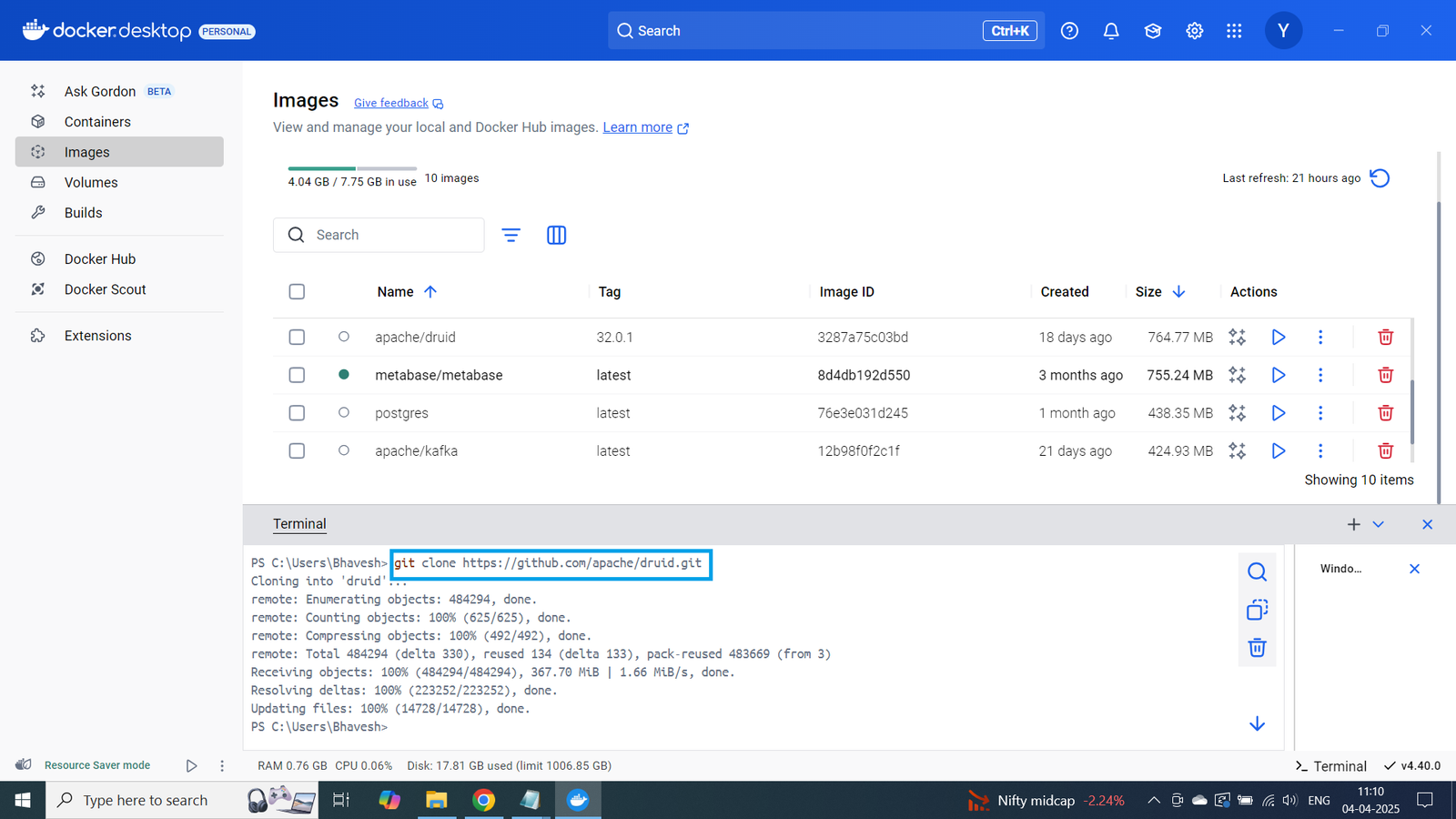Switch to the Terminal tab
This screenshot has height=819, width=1456.
pos(299,523)
